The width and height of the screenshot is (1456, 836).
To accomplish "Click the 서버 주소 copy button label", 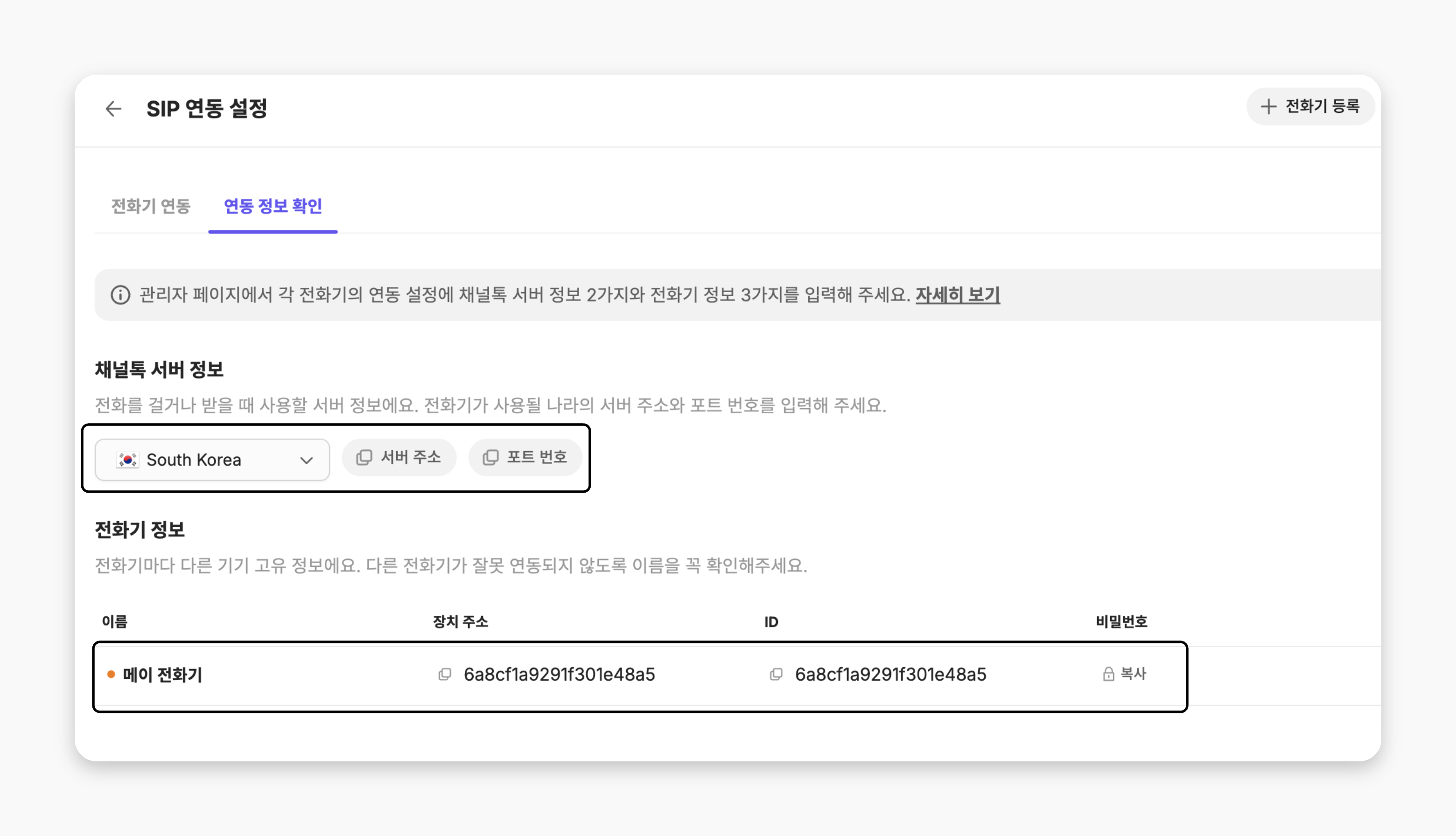I will [x=411, y=457].
